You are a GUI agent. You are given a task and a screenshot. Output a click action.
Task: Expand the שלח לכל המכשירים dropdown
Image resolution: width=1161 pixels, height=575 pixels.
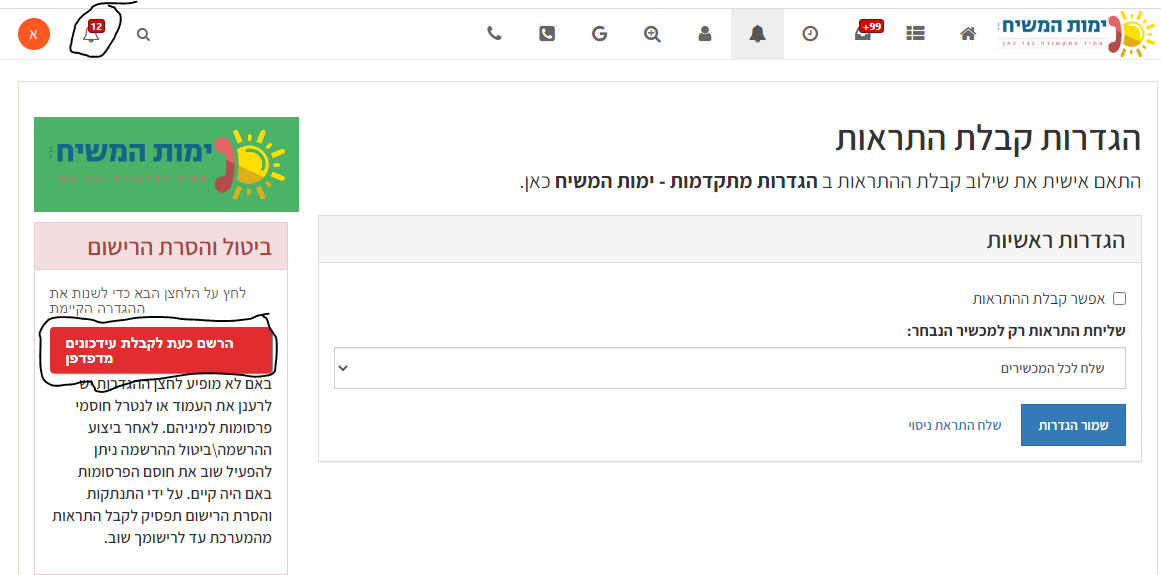point(730,368)
